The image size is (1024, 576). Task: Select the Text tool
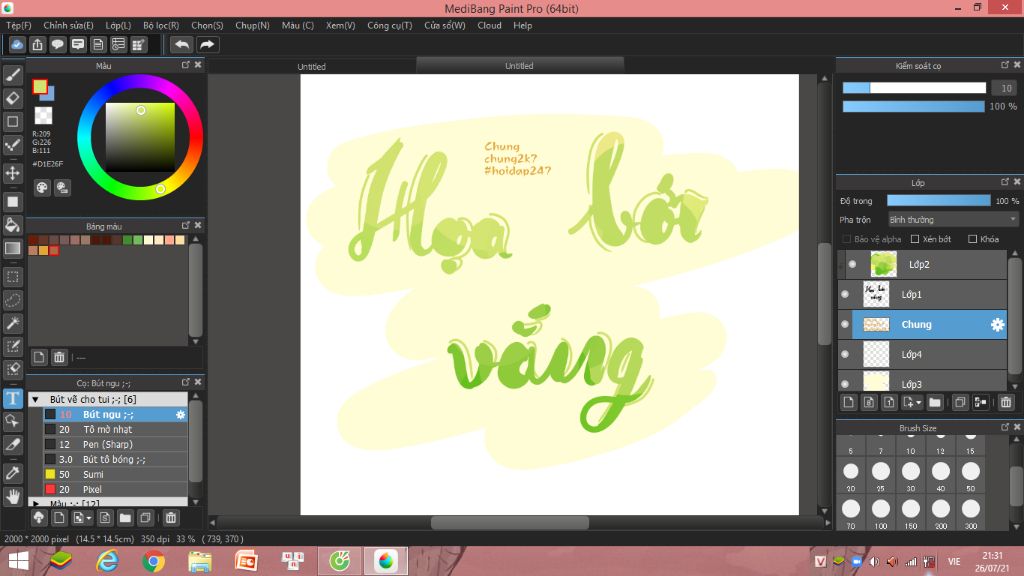12,398
